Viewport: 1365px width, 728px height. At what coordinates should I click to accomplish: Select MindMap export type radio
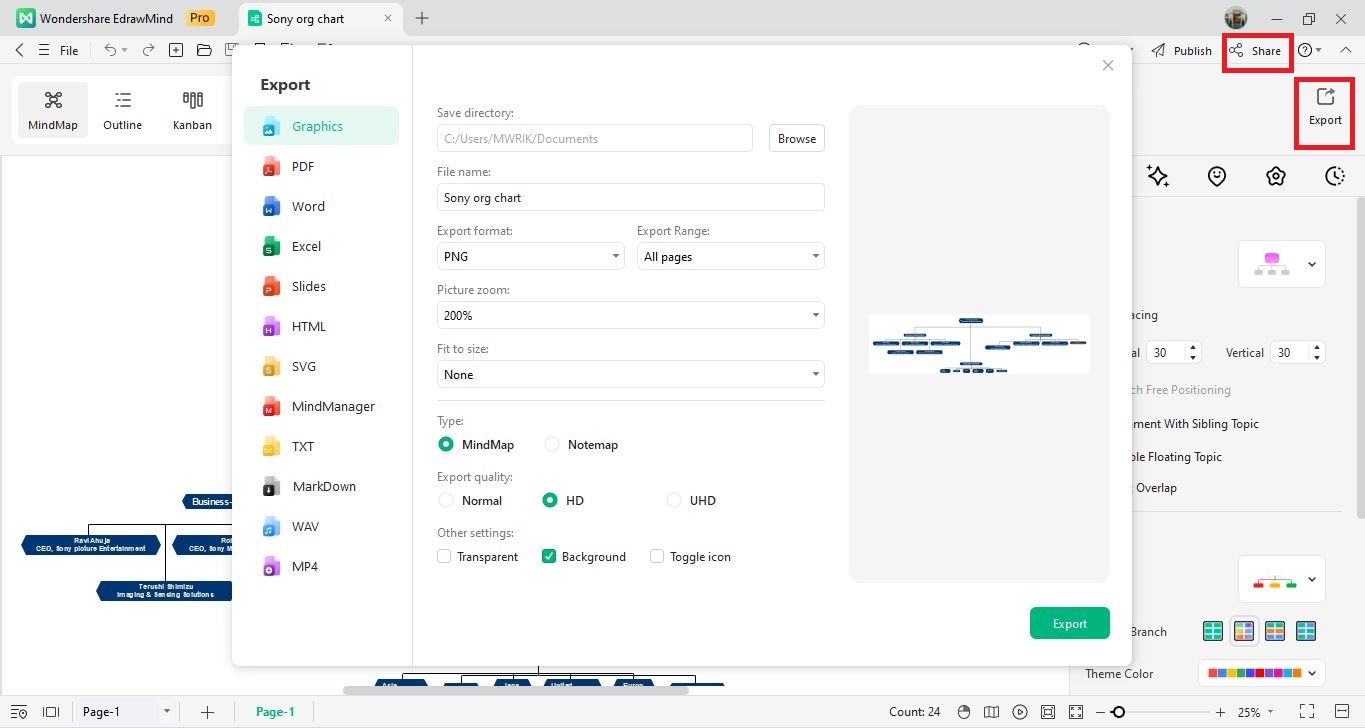tap(445, 444)
